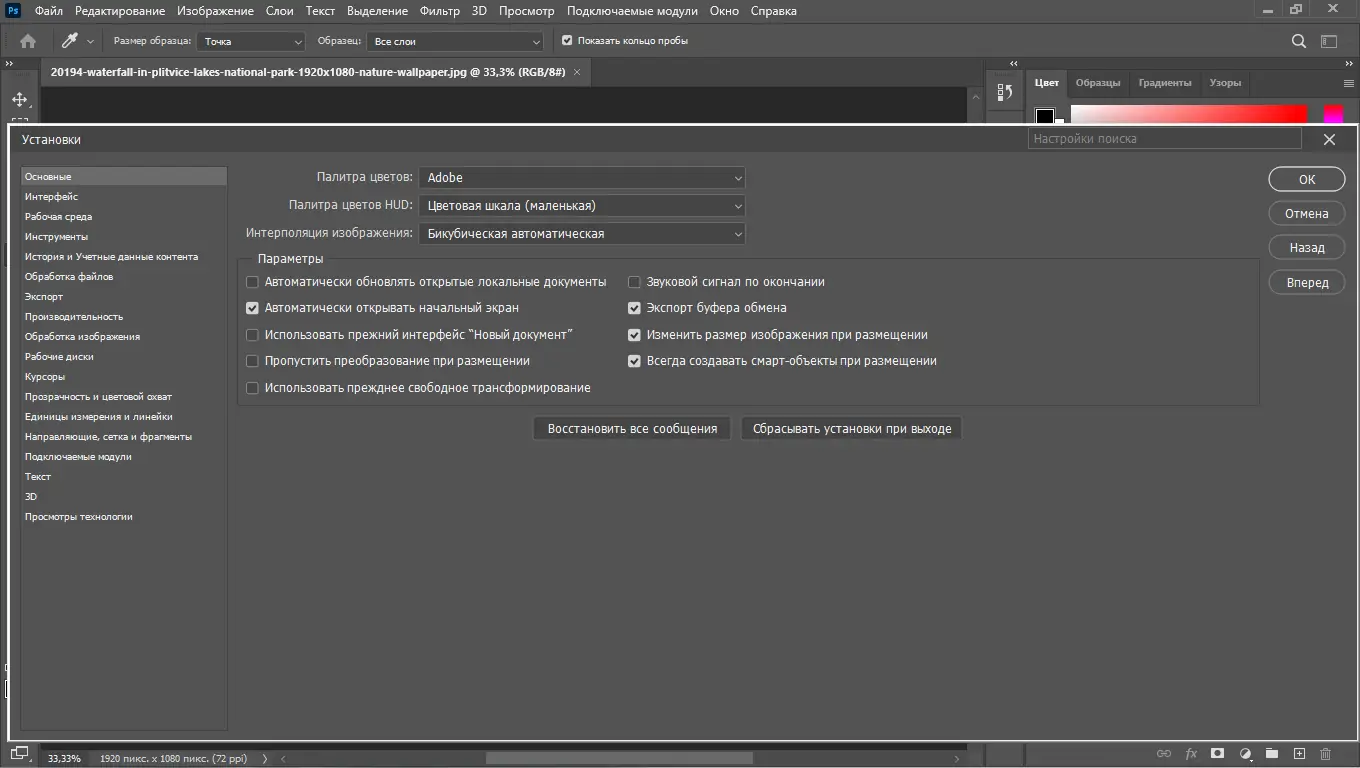Click 'Восстановить все сообщения' button
Image resolution: width=1360 pixels, height=768 pixels.
[632, 429]
